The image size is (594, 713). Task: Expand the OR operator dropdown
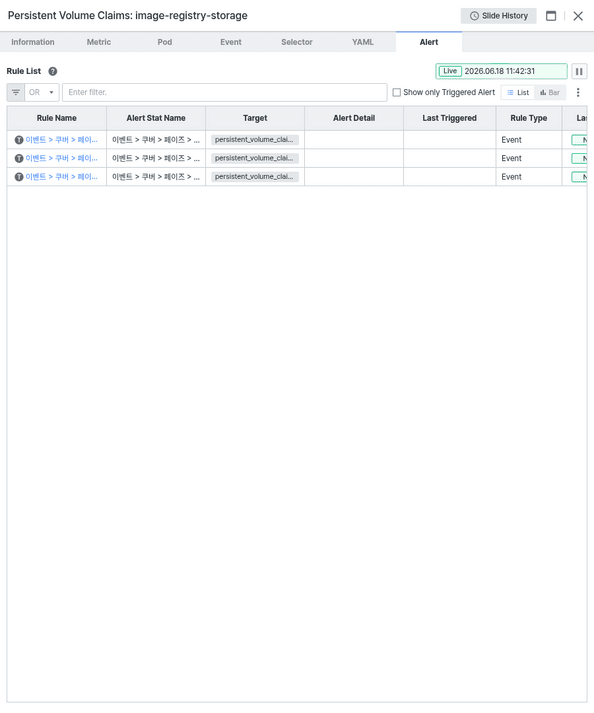pyautogui.click(x=42, y=92)
